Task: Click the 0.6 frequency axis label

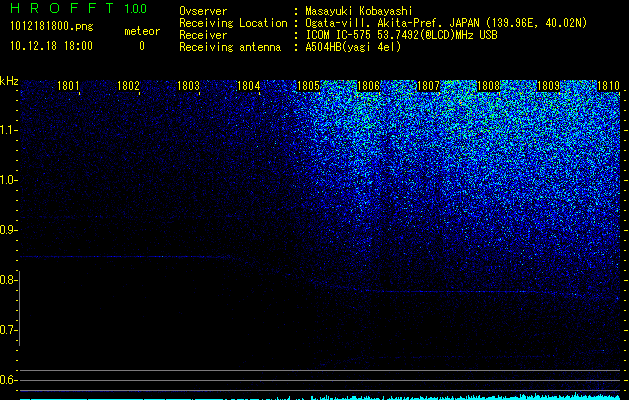Action: point(9,380)
